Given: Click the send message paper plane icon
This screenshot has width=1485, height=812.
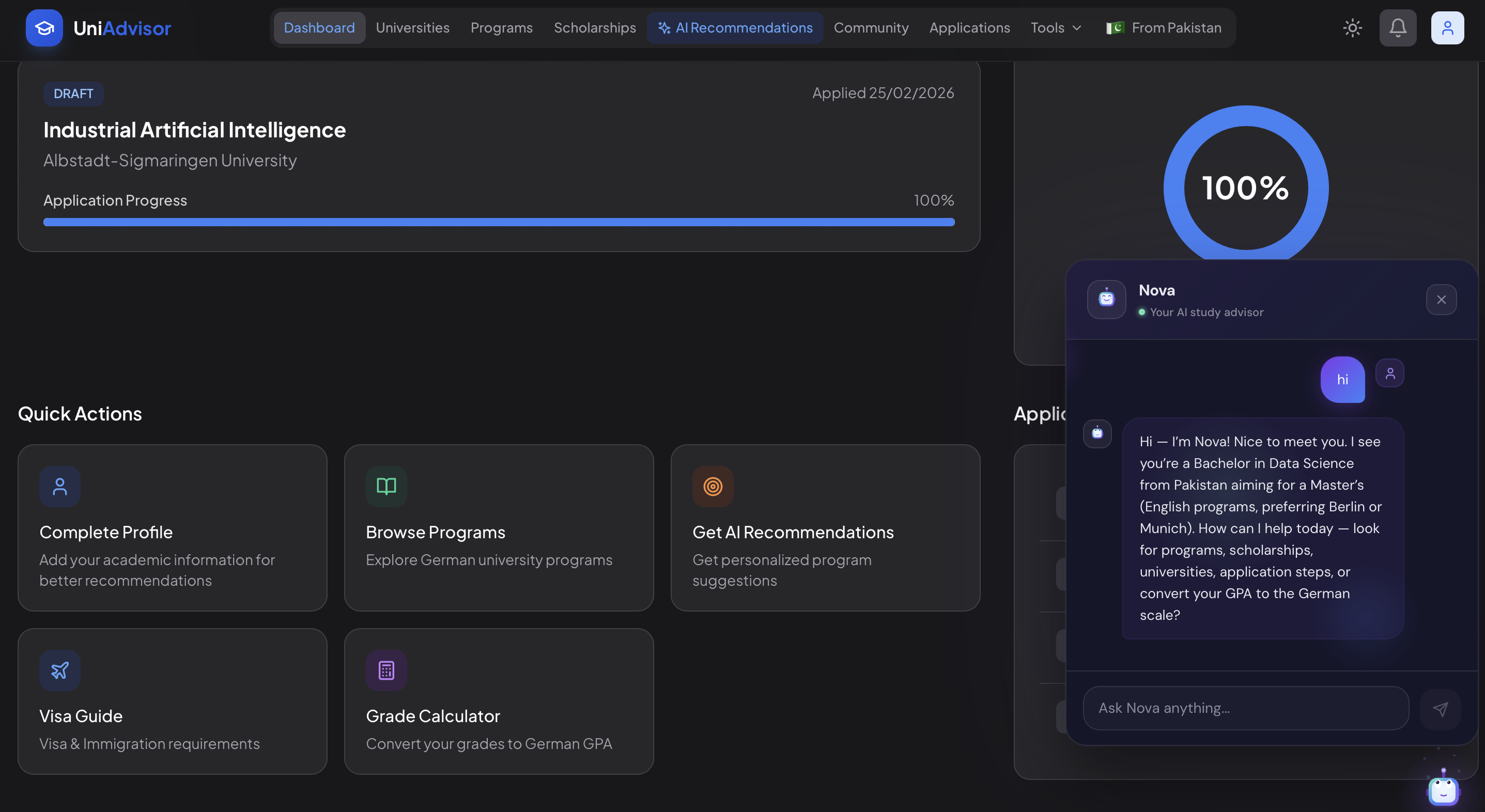Looking at the screenshot, I should point(1440,709).
